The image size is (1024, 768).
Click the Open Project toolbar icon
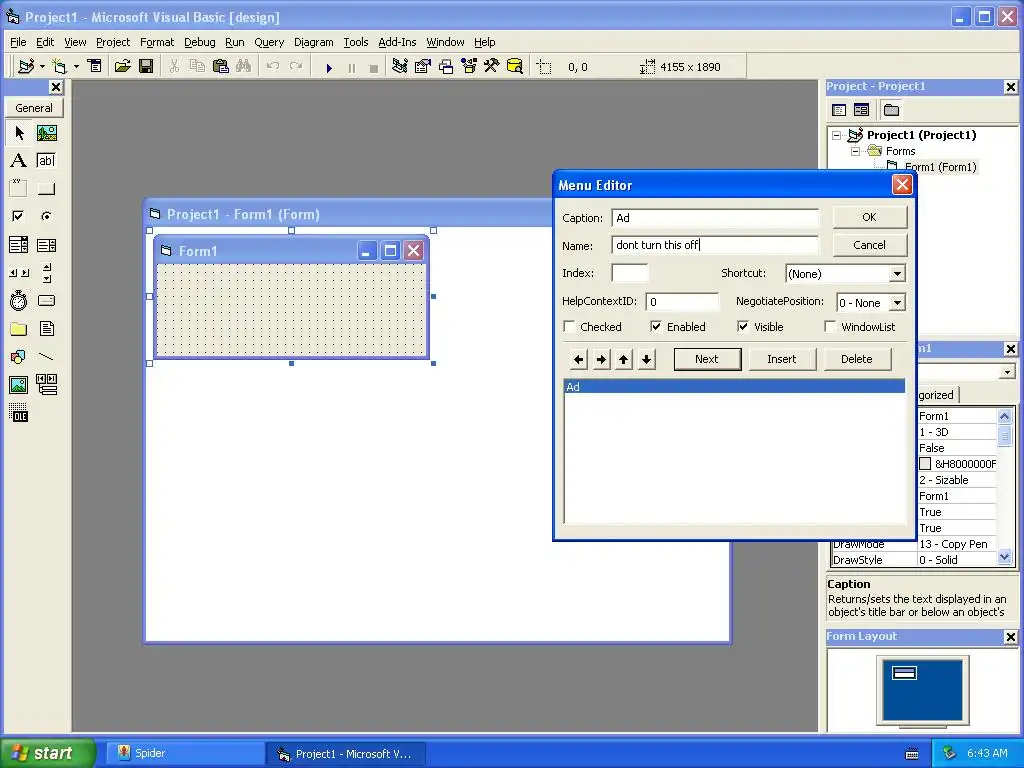click(x=122, y=66)
